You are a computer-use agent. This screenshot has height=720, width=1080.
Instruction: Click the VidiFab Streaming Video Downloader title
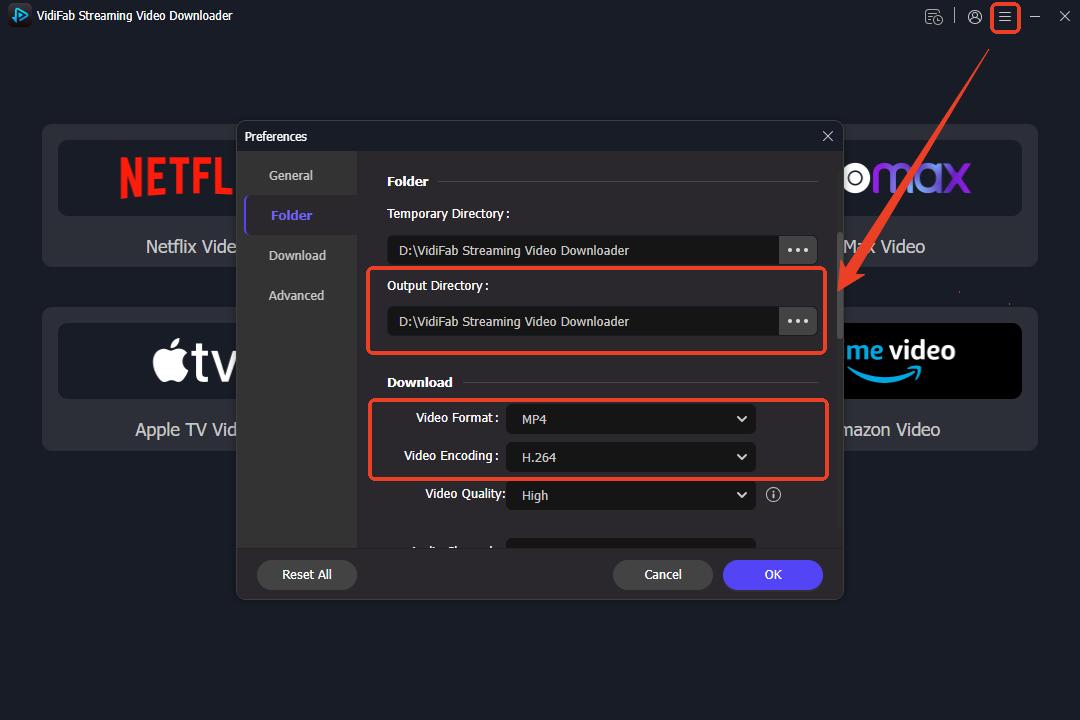tap(134, 15)
